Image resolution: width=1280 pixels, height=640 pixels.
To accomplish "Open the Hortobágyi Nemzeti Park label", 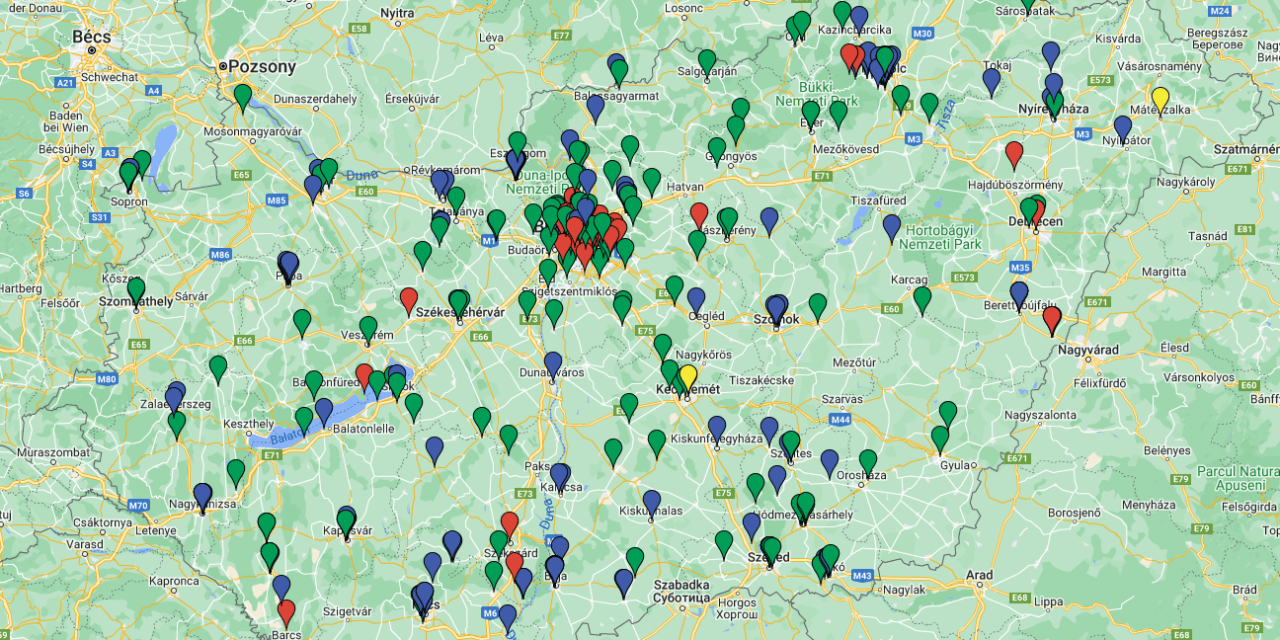I will (x=940, y=234).
